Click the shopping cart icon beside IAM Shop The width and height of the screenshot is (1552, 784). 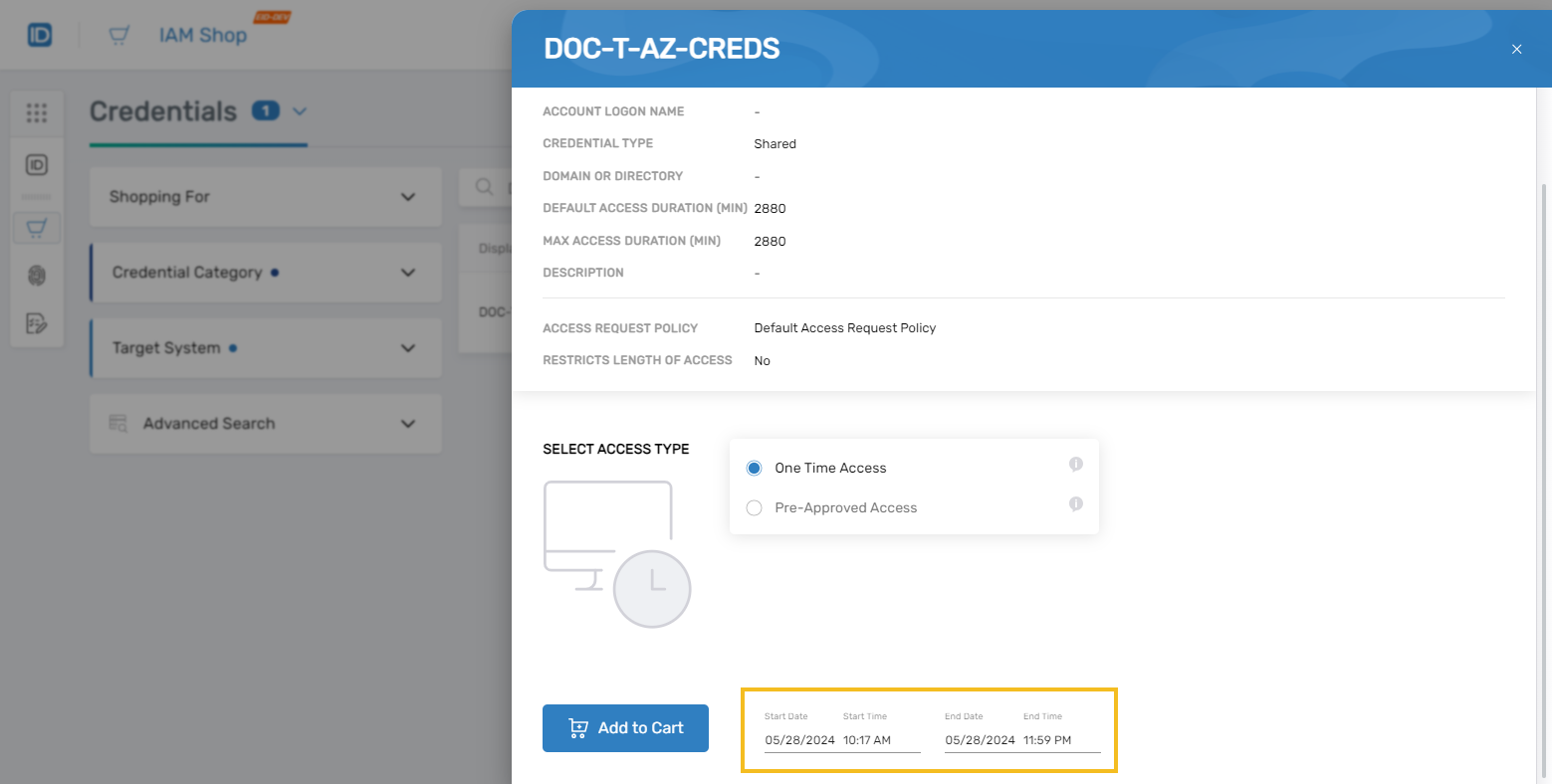(119, 35)
